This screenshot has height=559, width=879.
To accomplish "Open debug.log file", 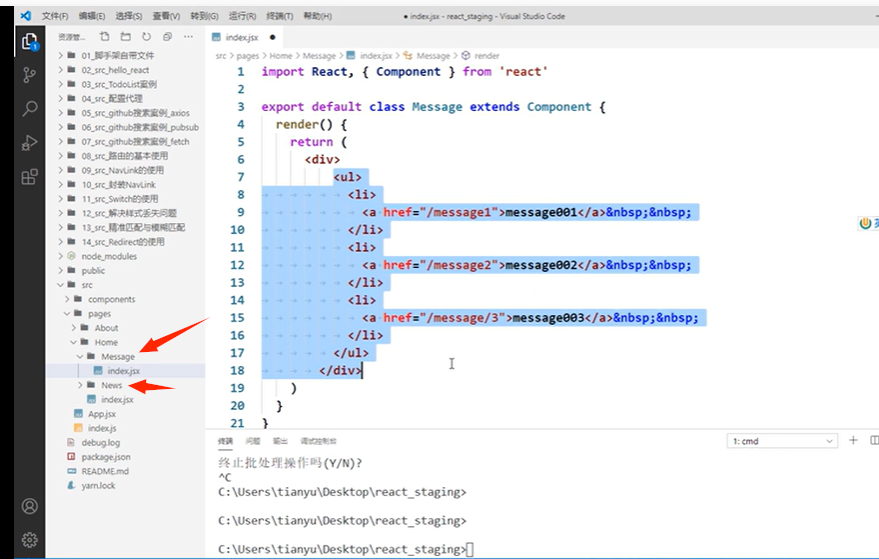I will pyautogui.click(x=126, y=442).
